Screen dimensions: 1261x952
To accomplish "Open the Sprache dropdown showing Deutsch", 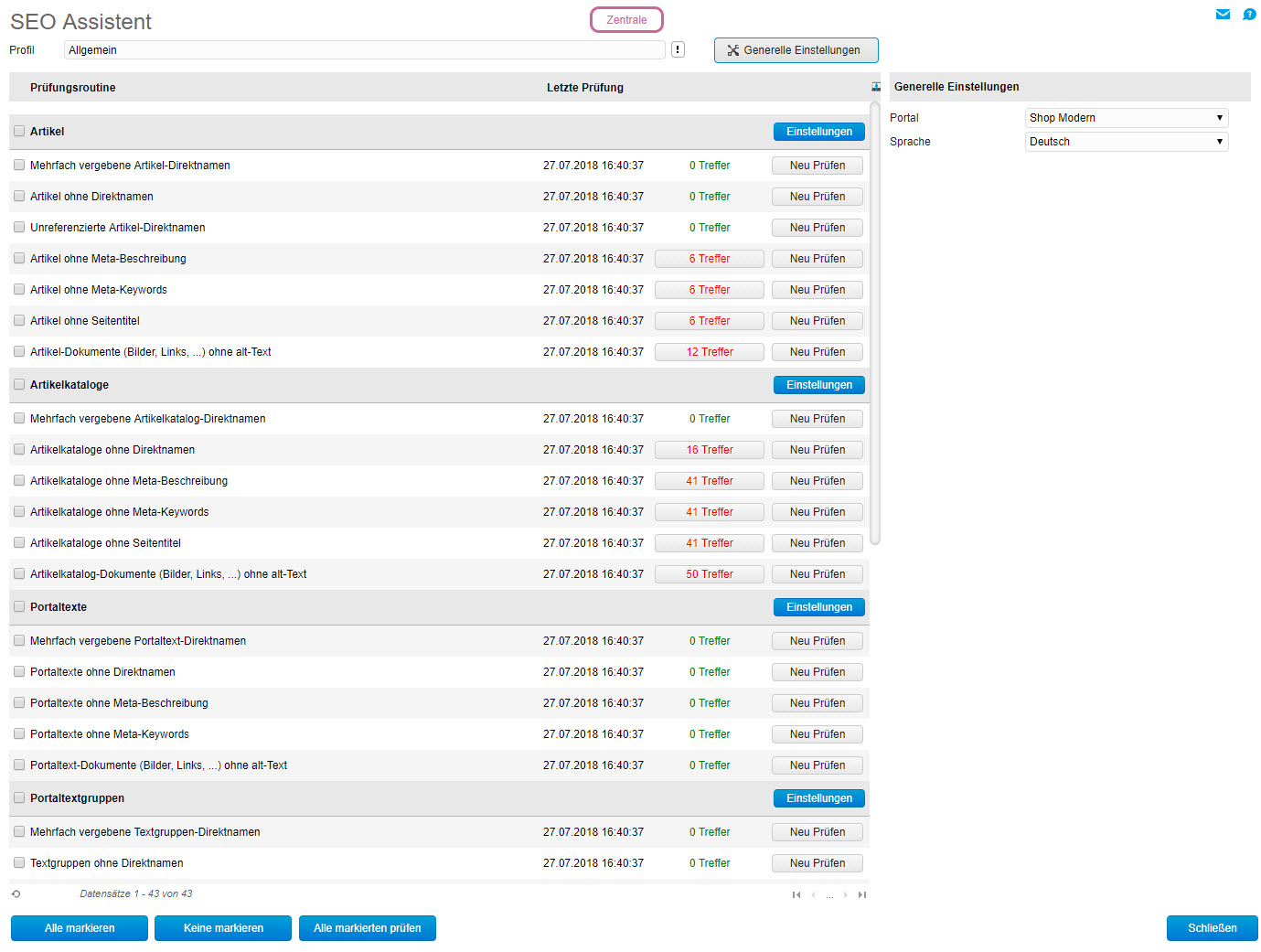I will (x=1126, y=142).
